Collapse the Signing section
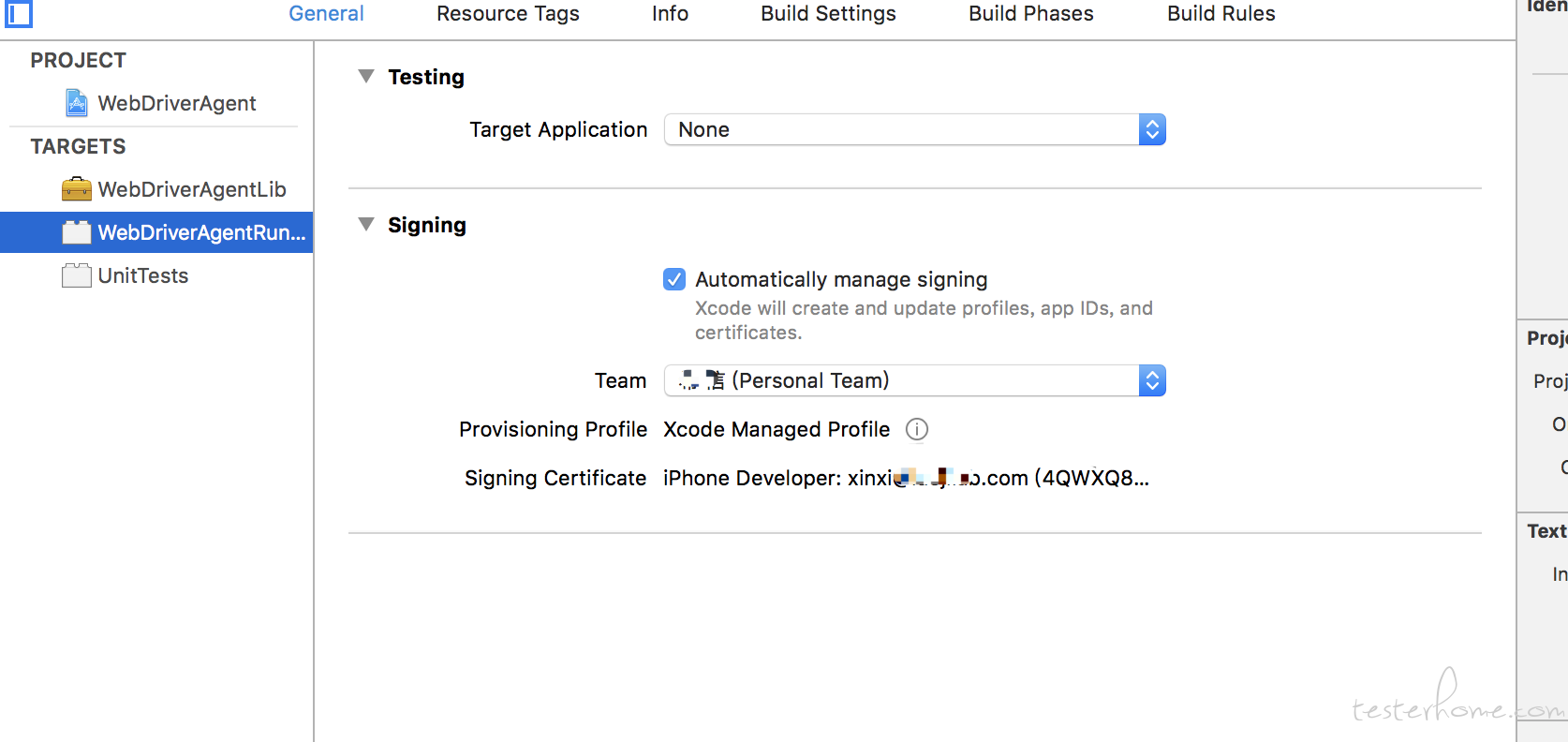The width and height of the screenshot is (1568, 742). pyautogui.click(x=366, y=224)
